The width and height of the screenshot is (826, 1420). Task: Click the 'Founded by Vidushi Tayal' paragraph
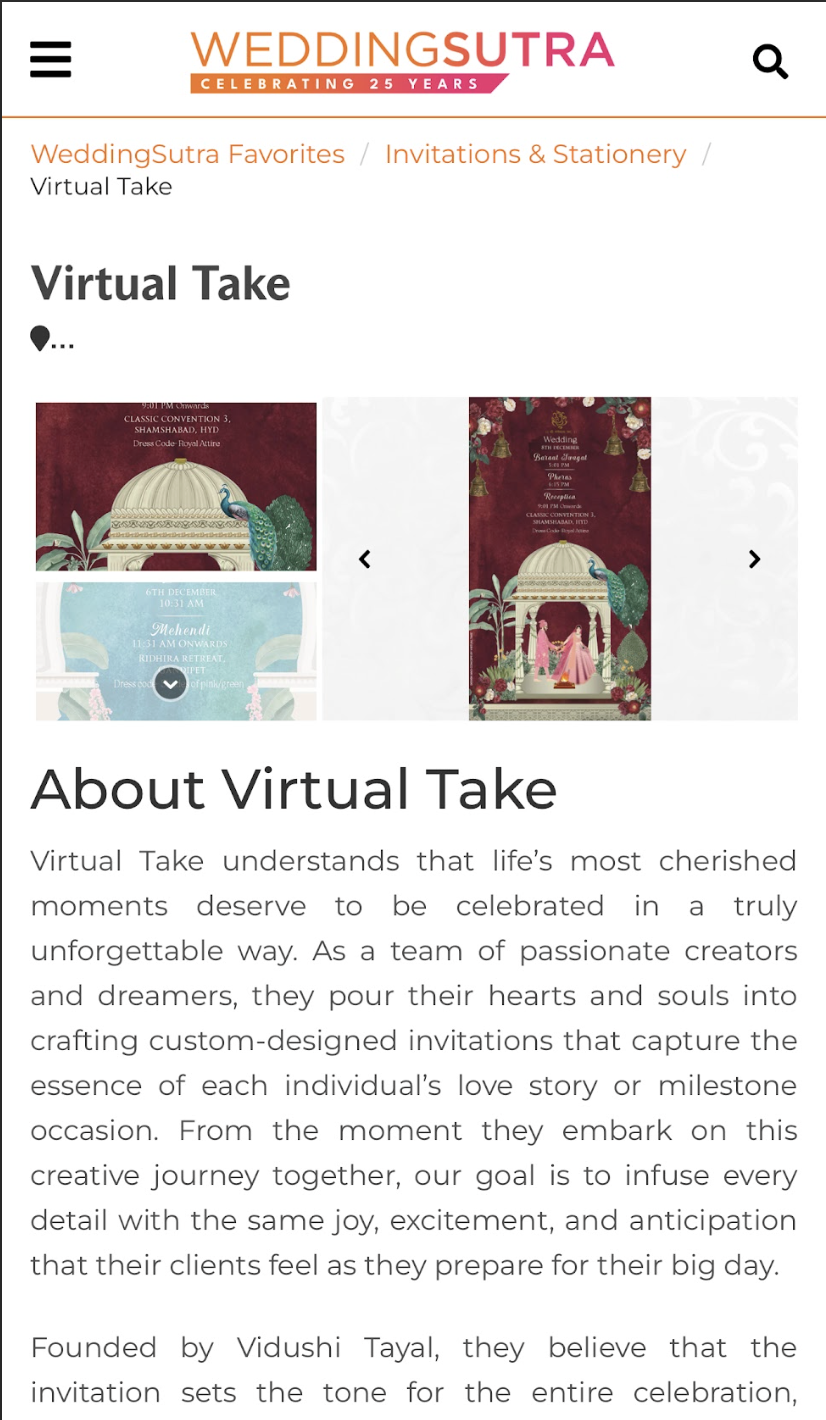(414, 1370)
